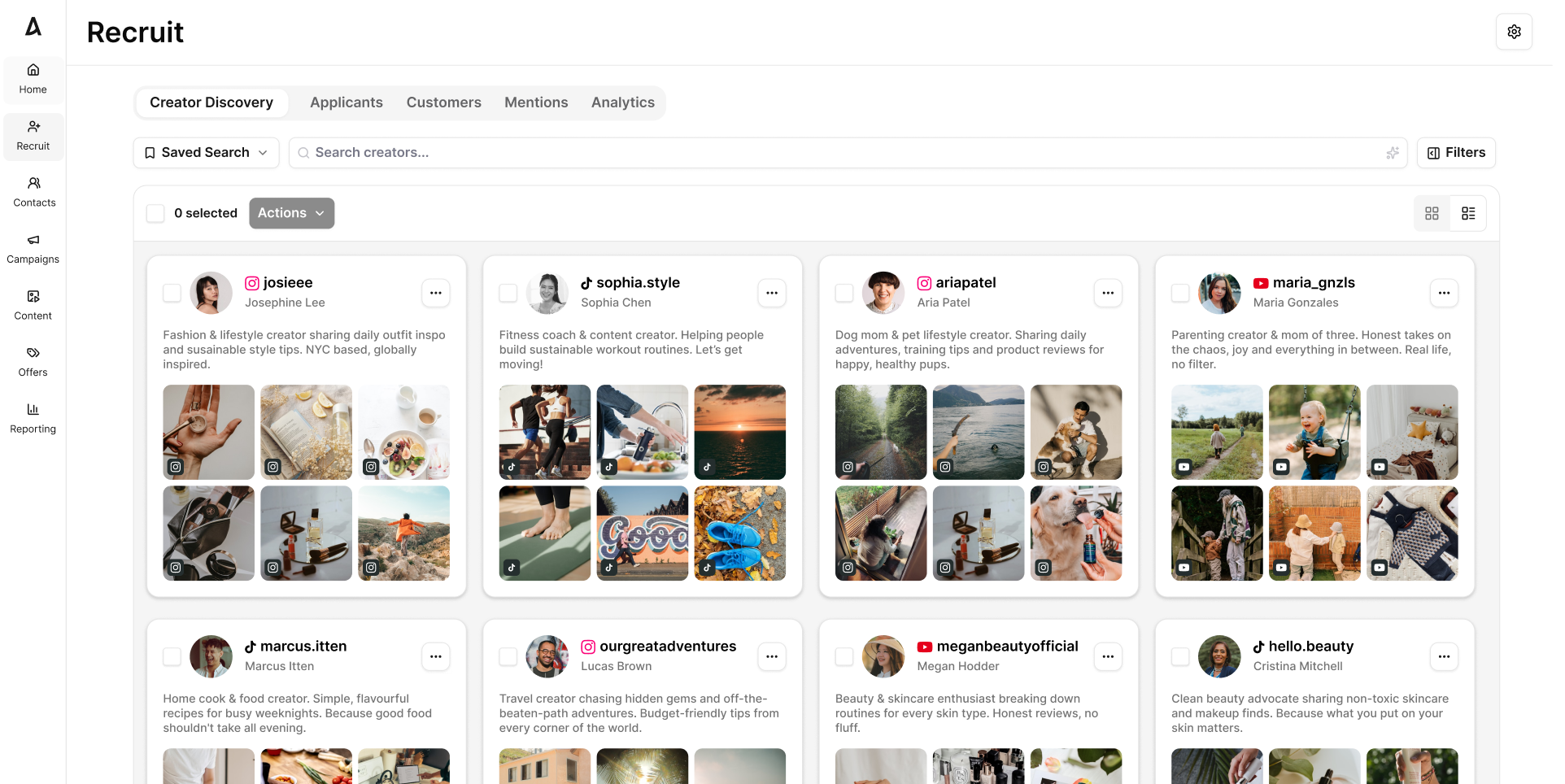Select the hello.beauty creator checkbox
This screenshot has height=784, width=1565.
pos(1180,656)
